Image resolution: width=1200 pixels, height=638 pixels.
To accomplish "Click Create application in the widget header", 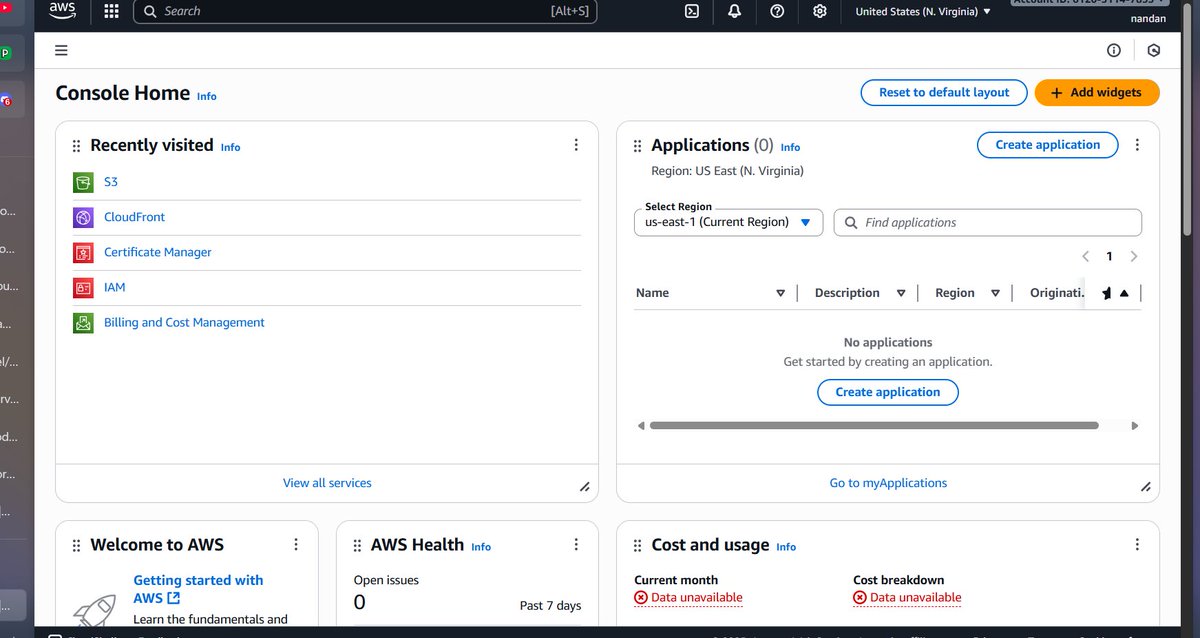I will coord(1047,145).
